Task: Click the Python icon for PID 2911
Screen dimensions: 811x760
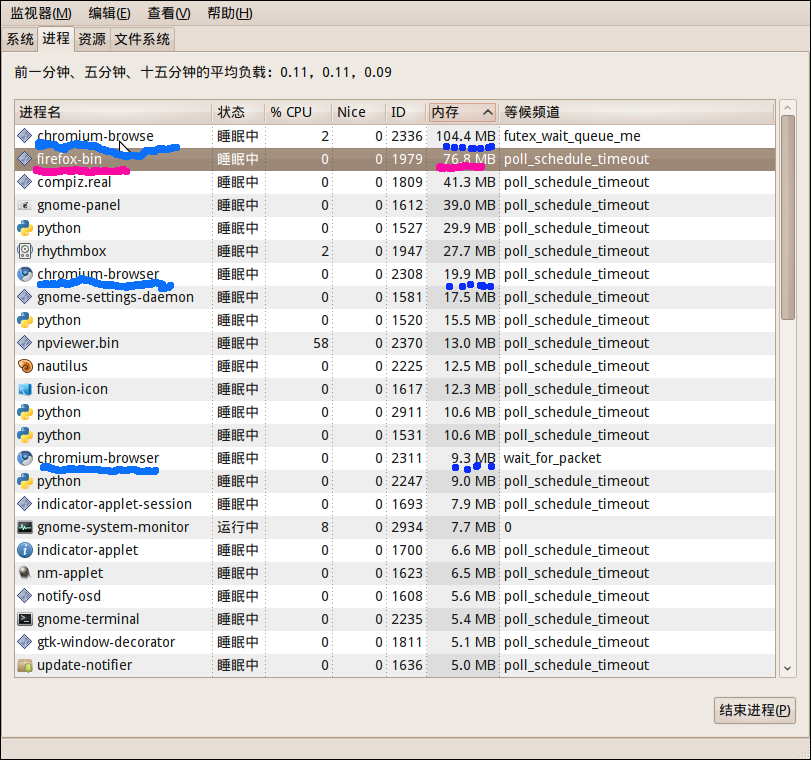Action: [24, 412]
